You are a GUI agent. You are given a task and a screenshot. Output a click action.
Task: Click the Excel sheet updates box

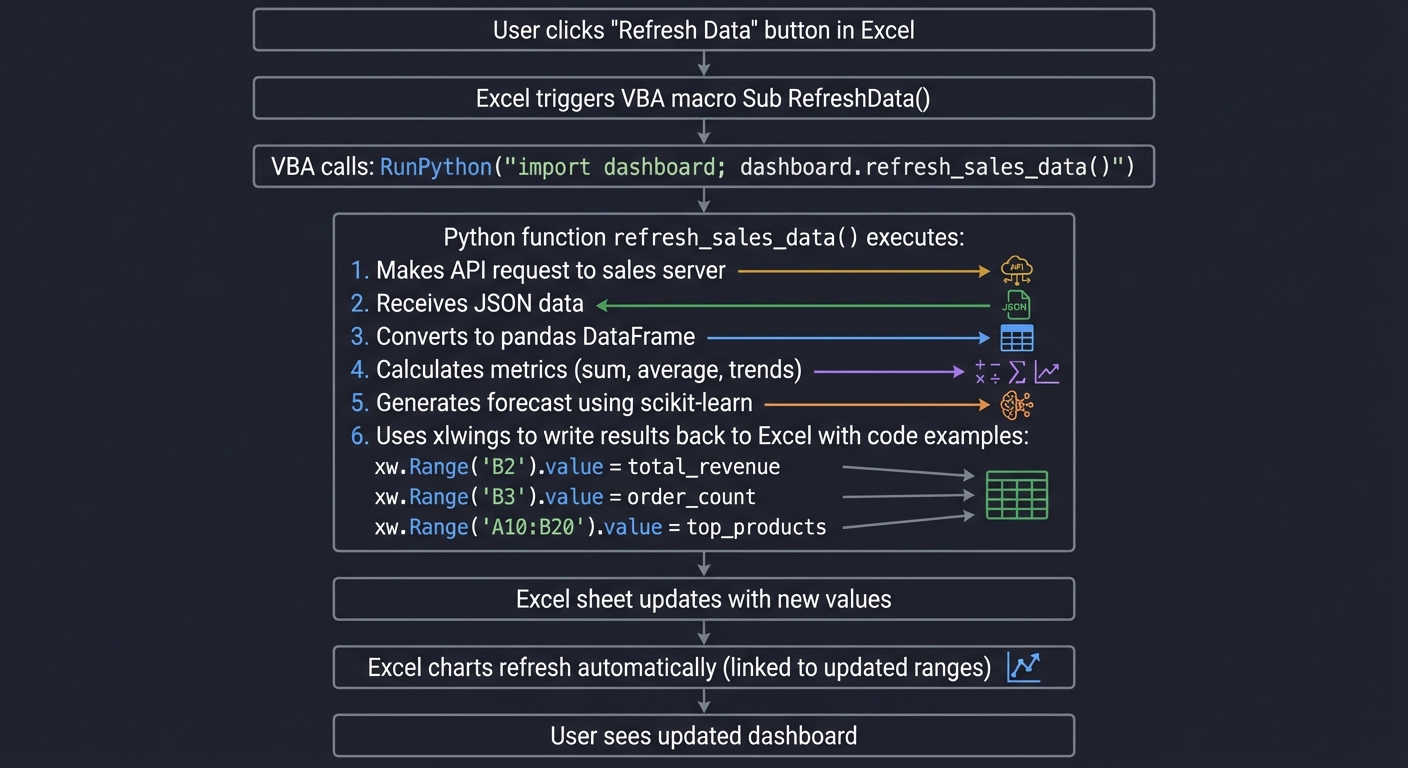(703, 598)
